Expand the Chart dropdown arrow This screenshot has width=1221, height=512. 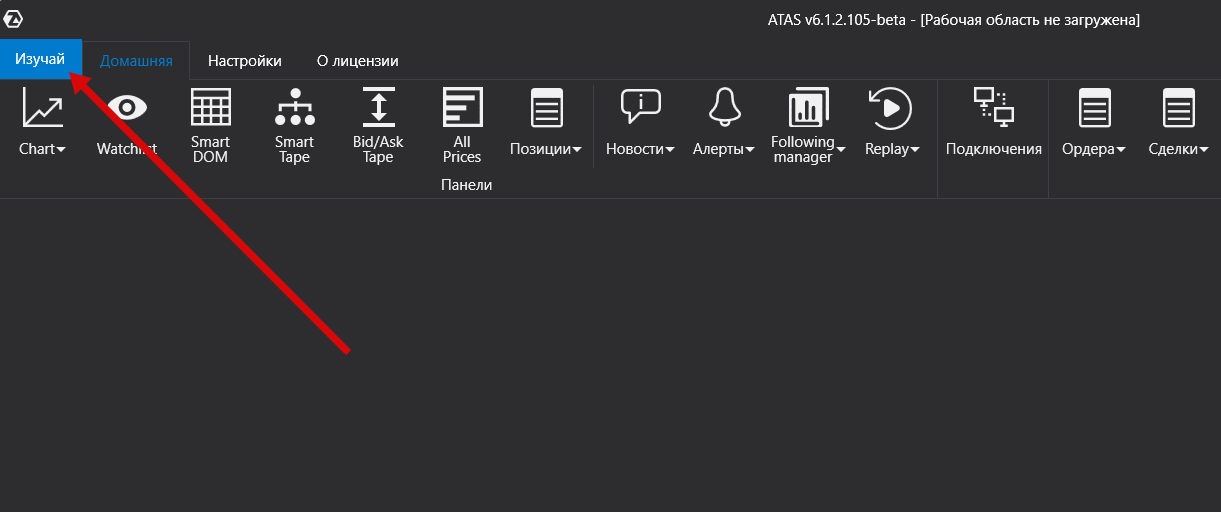click(61, 150)
